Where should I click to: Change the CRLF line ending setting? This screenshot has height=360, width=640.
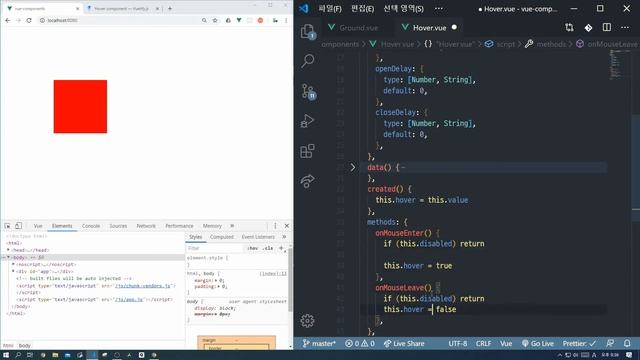coord(483,344)
